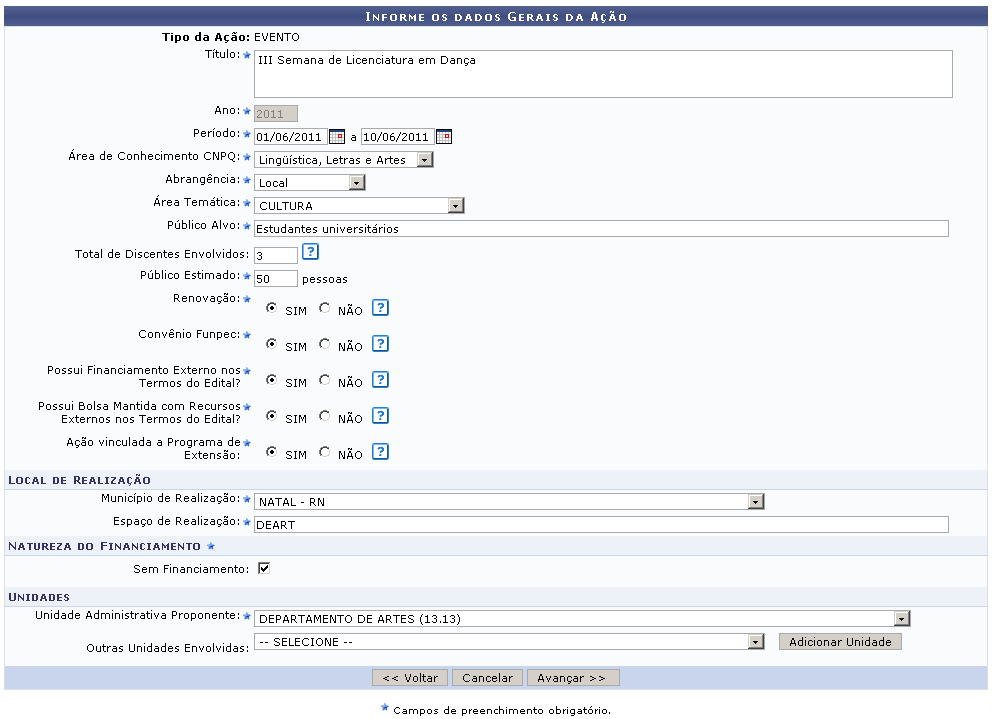The height and width of the screenshot is (719, 993).
Task: Open calendar picker for period end date
Action: coord(444,137)
